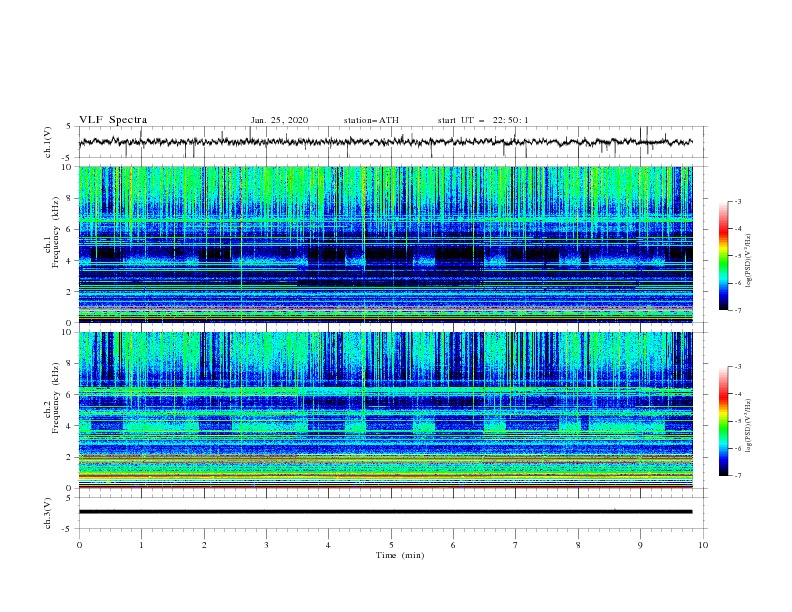The height and width of the screenshot is (612, 792).
Task: Click the date label 'Jan. 25, 2020'
Action: [x=279, y=120]
